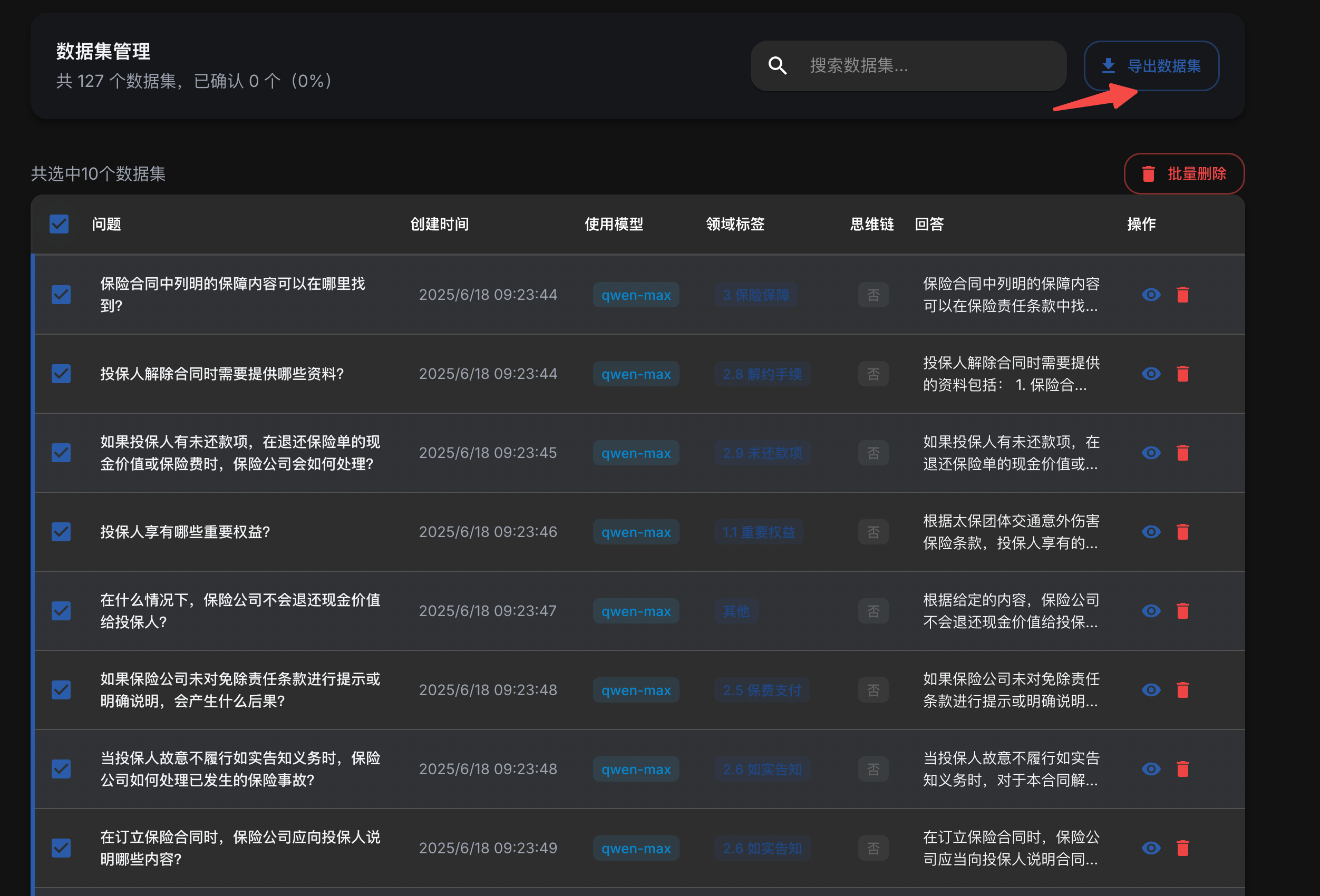This screenshot has width=1320, height=896.
Task: Click the 1.1 重要权益 domain tag
Action: click(x=759, y=532)
